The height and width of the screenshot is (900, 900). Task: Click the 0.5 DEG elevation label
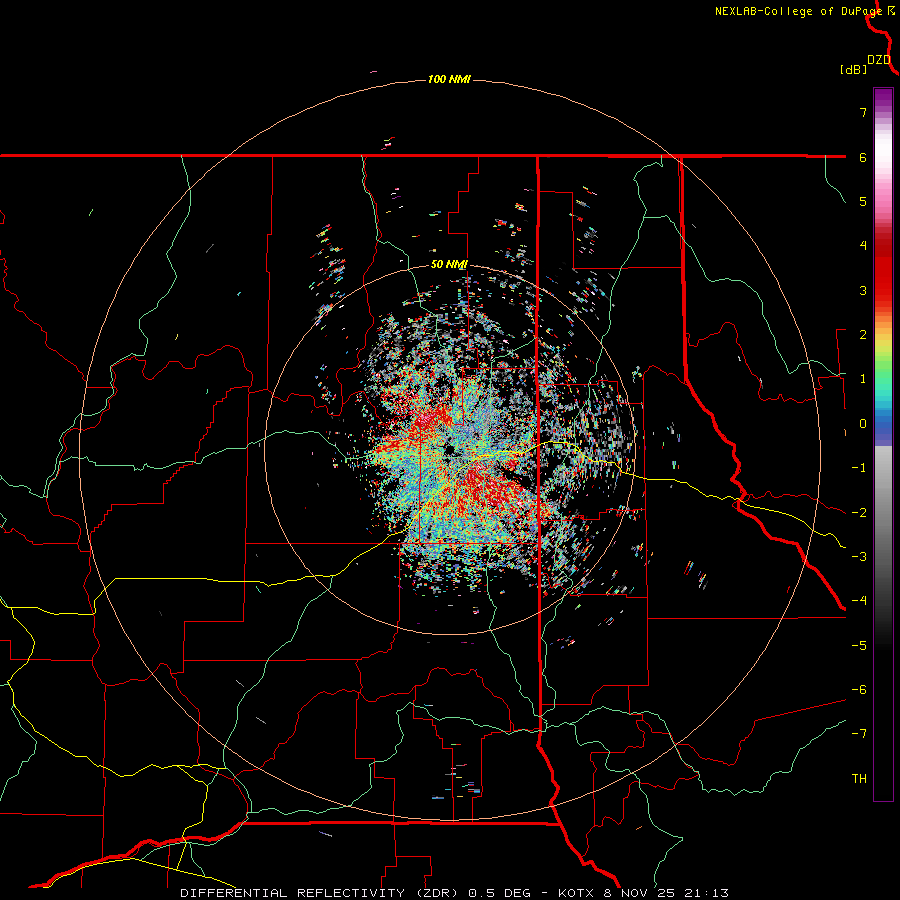(503, 893)
